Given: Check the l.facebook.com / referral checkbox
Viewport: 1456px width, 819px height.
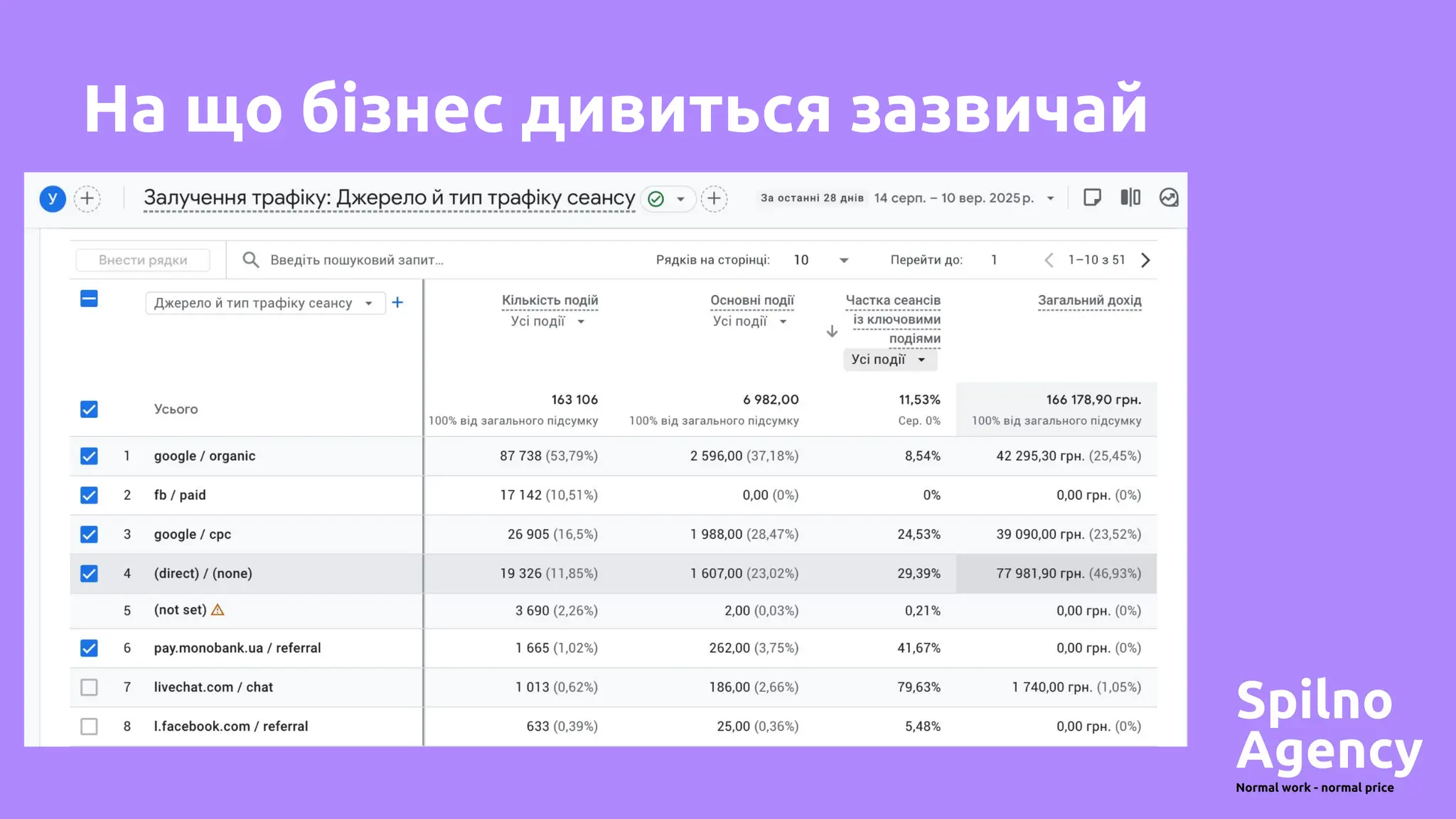Looking at the screenshot, I should click(89, 726).
